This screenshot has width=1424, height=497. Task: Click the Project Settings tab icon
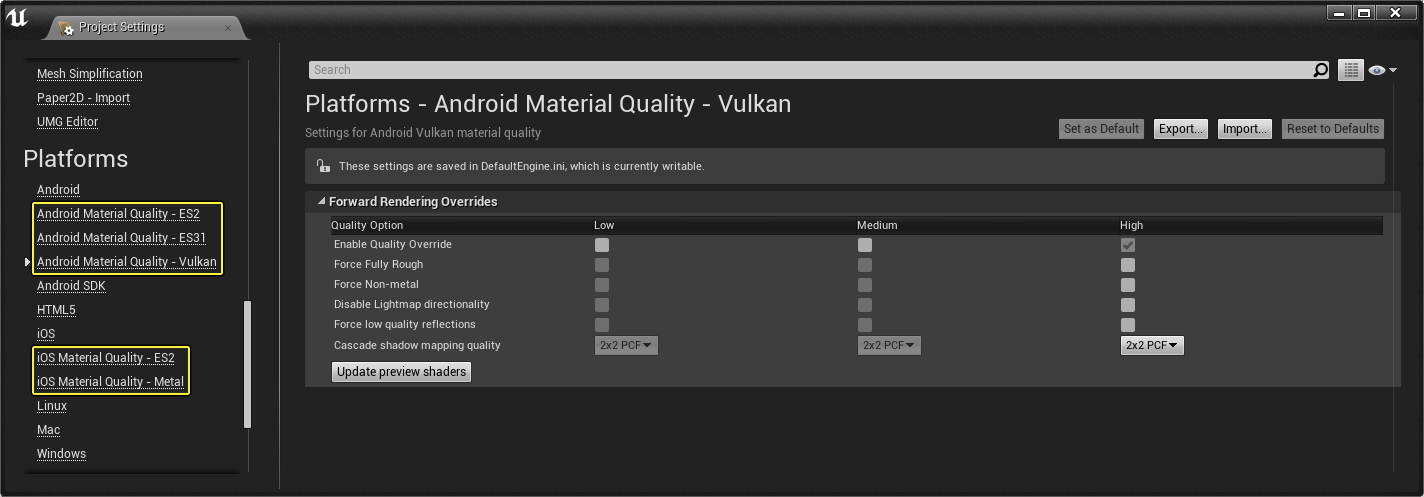(x=66, y=28)
